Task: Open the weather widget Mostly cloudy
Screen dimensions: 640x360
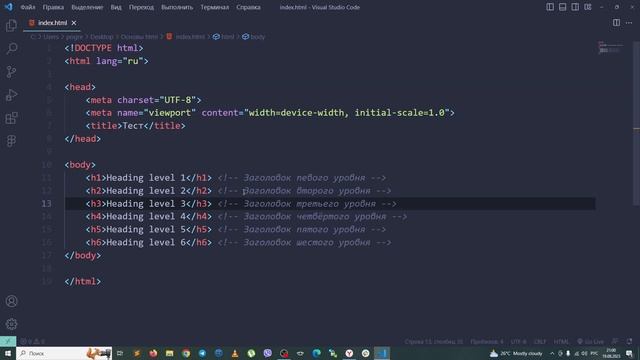Action: click(x=516, y=353)
